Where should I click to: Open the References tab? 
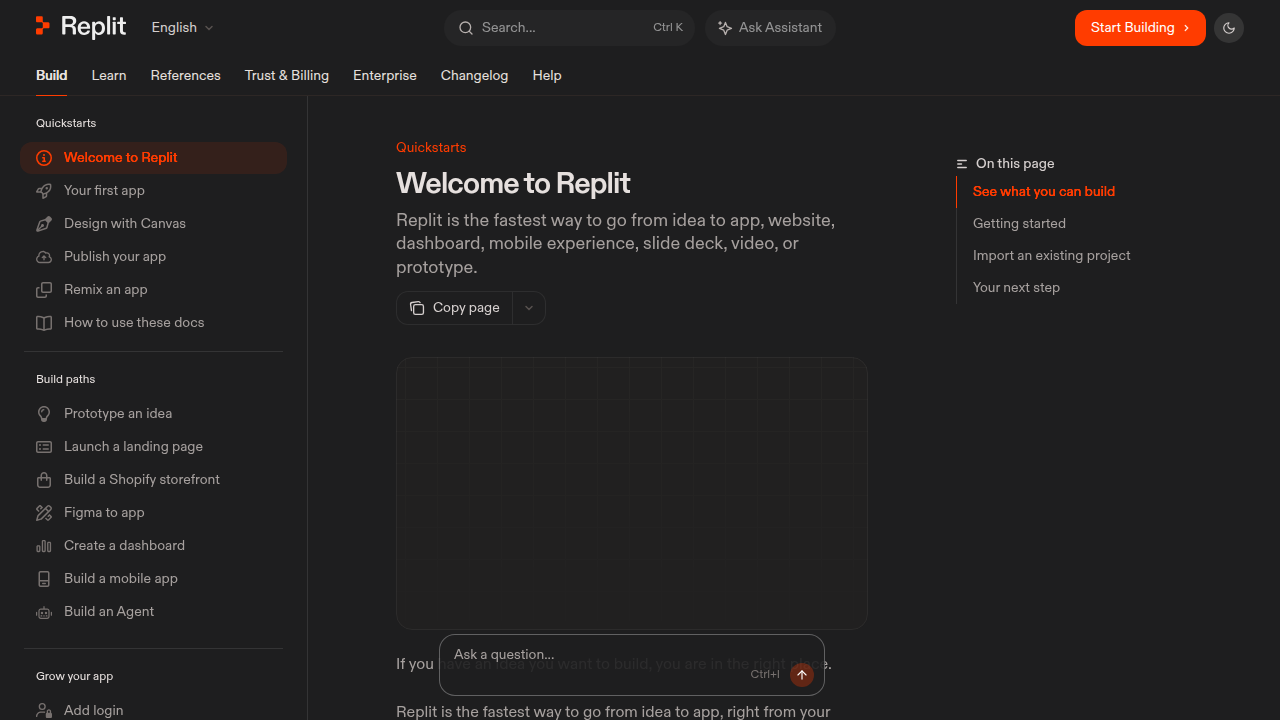point(186,75)
